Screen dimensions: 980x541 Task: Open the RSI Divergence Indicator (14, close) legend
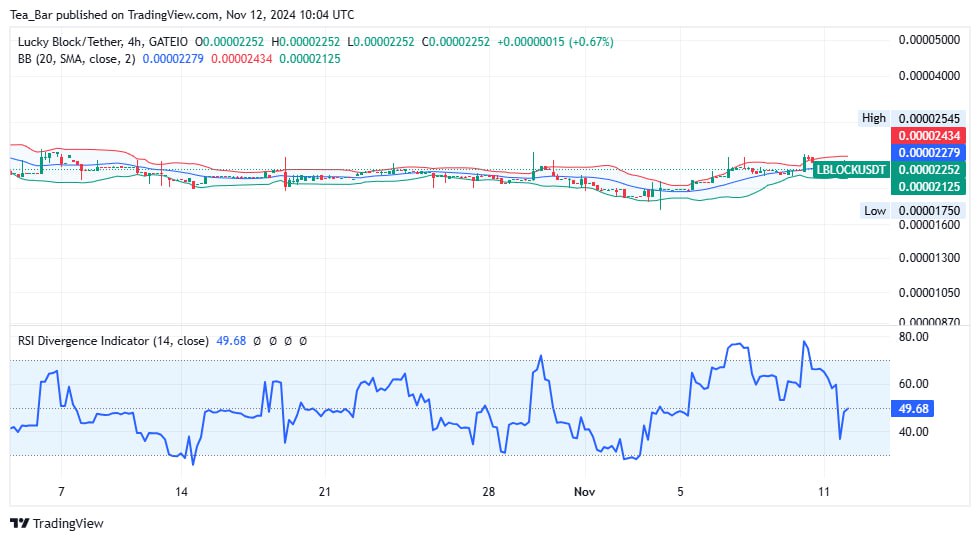point(113,341)
